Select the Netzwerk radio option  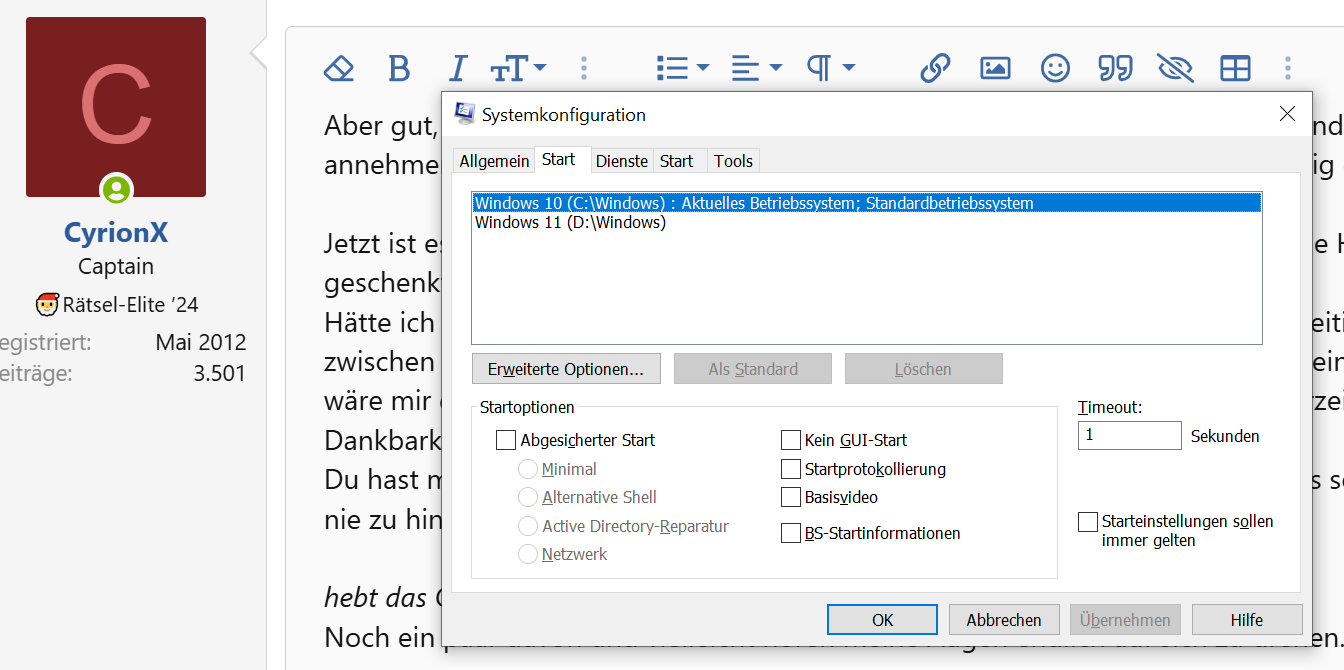pos(528,554)
